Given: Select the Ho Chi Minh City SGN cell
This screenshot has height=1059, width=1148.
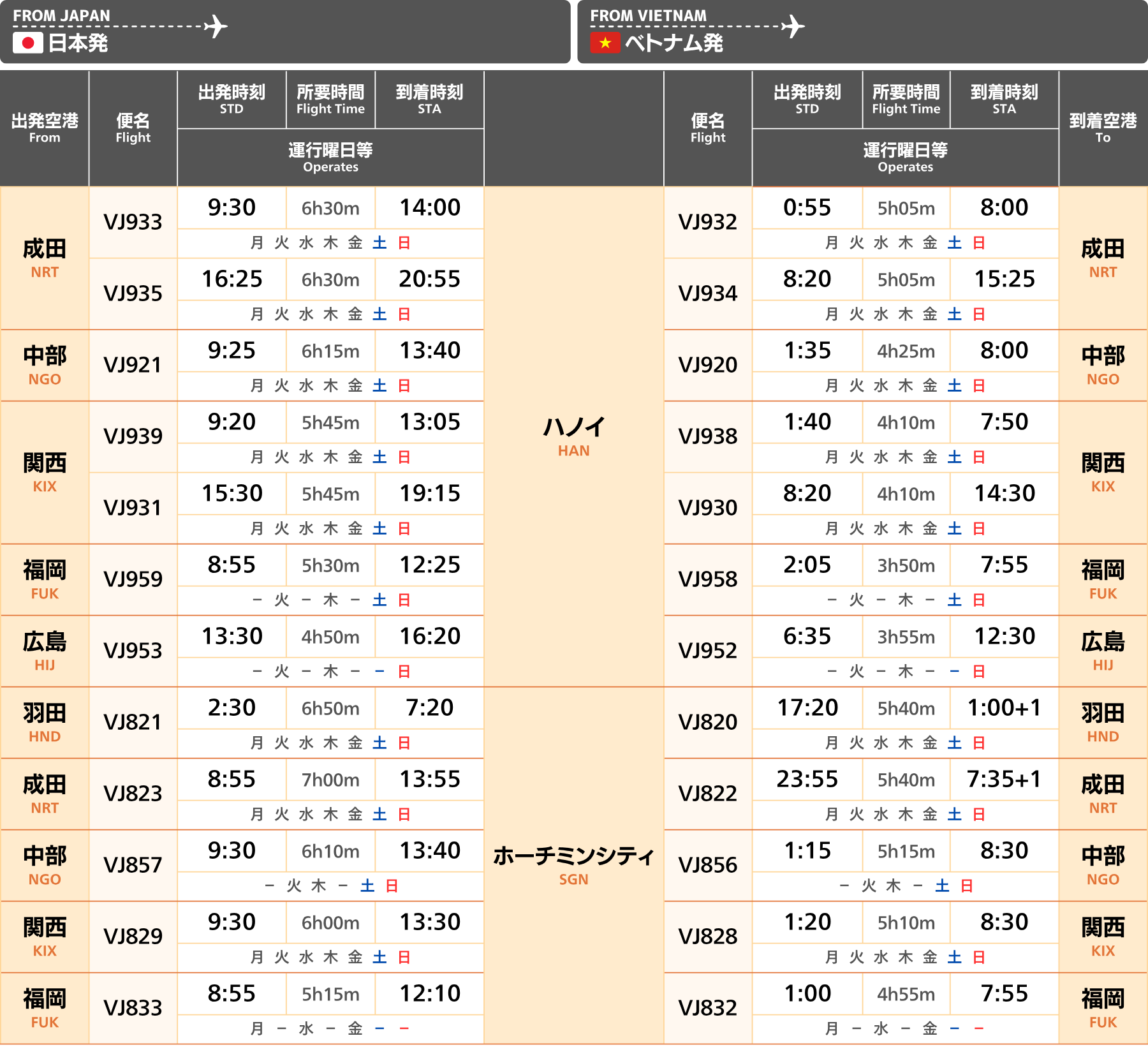Looking at the screenshot, I should point(573,865).
